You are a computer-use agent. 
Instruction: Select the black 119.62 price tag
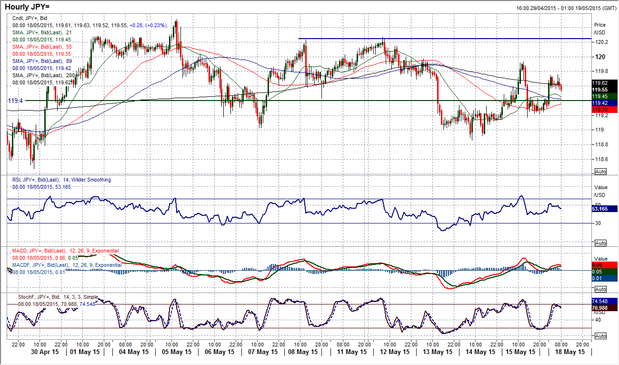[604, 83]
